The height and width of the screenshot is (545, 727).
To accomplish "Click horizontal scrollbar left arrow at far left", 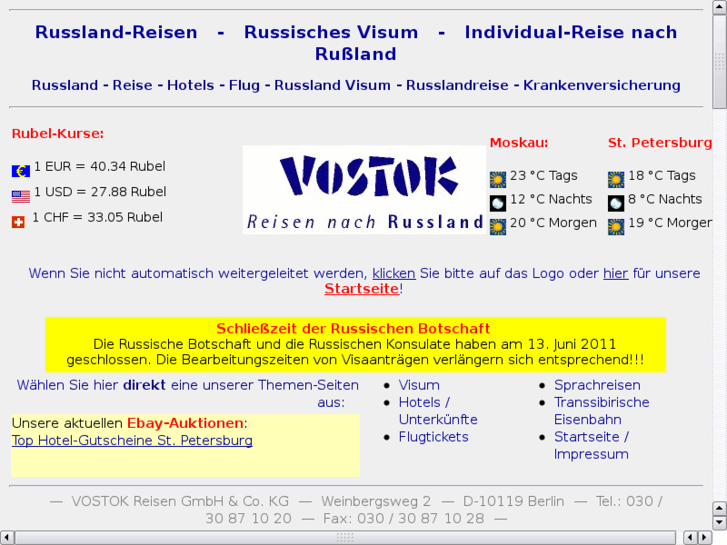I will [7, 538].
